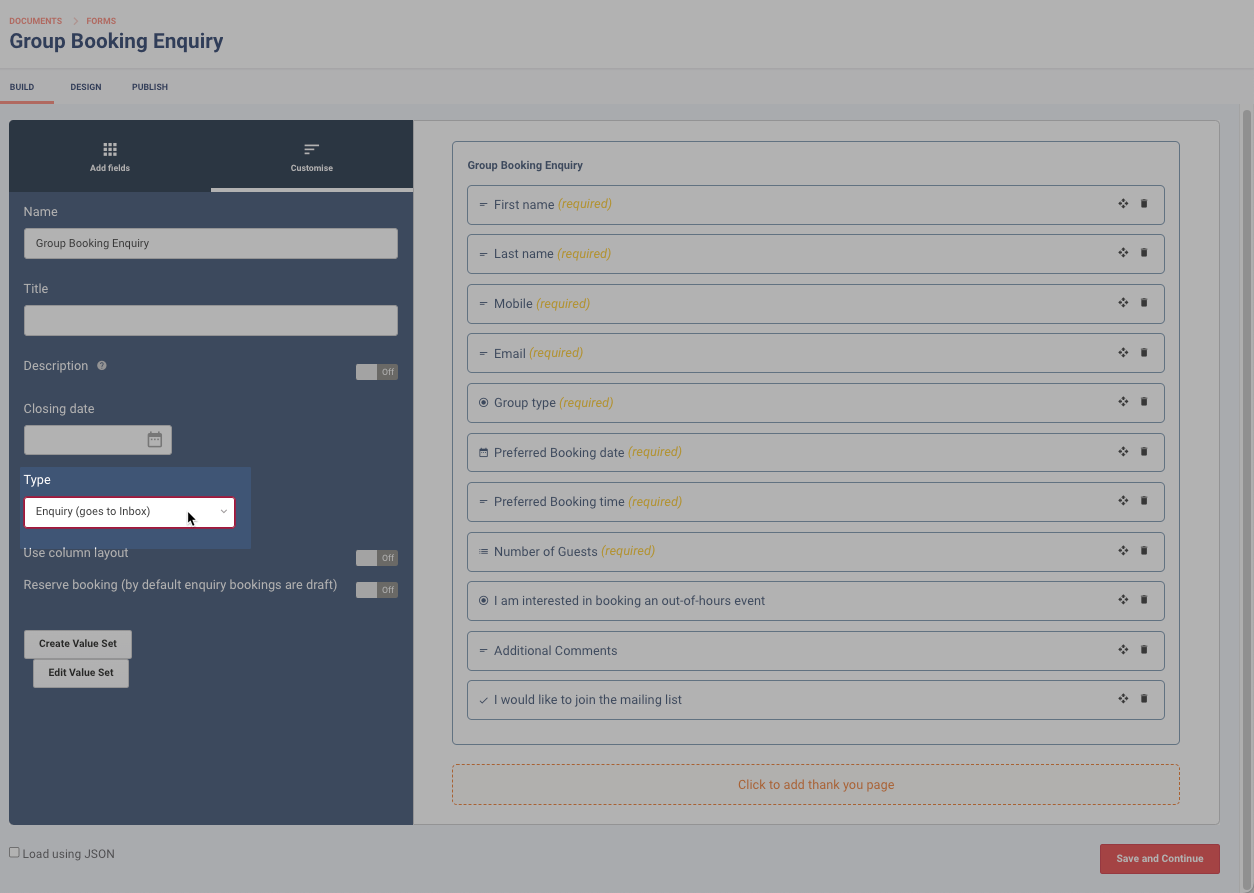Switch to the Publish tab
The height and width of the screenshot is (893, 1254).
tap(150, 87)
